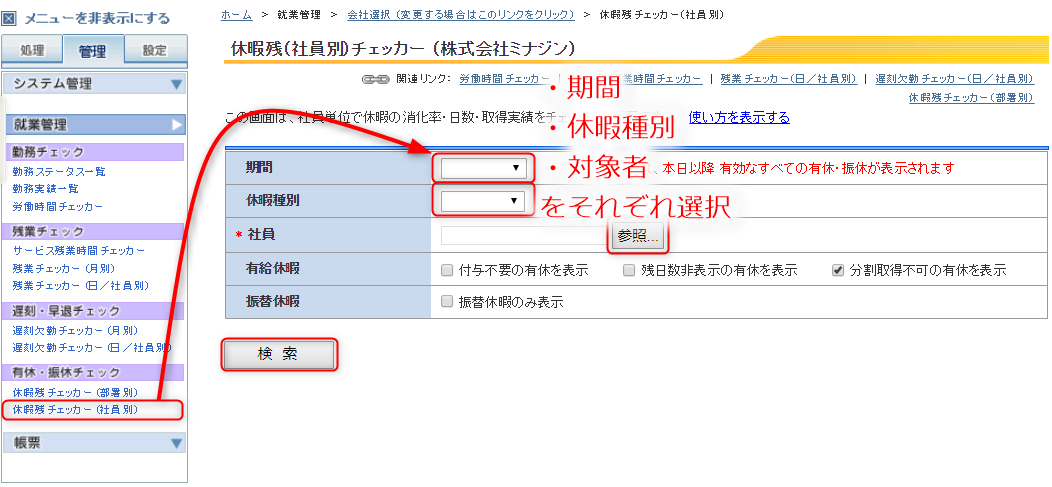The height and width of the screenshot is (487, 1052).
Task: Open 休暇残チェッカー(社員別) in the sidebar
Action: pyautogui.click(x=75, y=409)
